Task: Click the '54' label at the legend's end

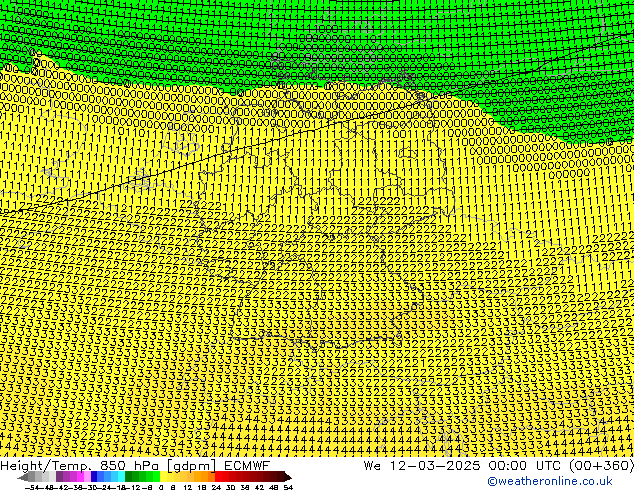Action: click(x=288, y=488)
